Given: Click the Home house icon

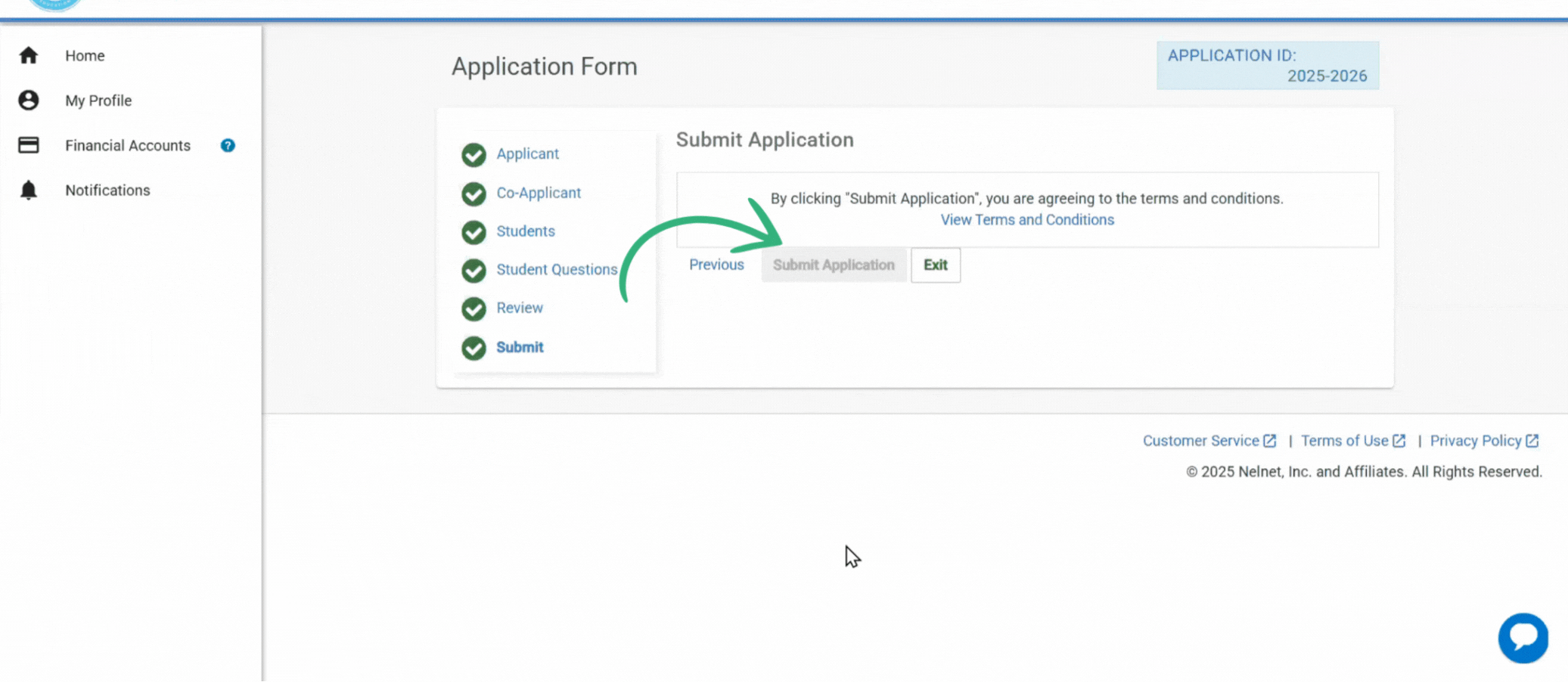Looking at the screenshot, I should tap(29, 55).
